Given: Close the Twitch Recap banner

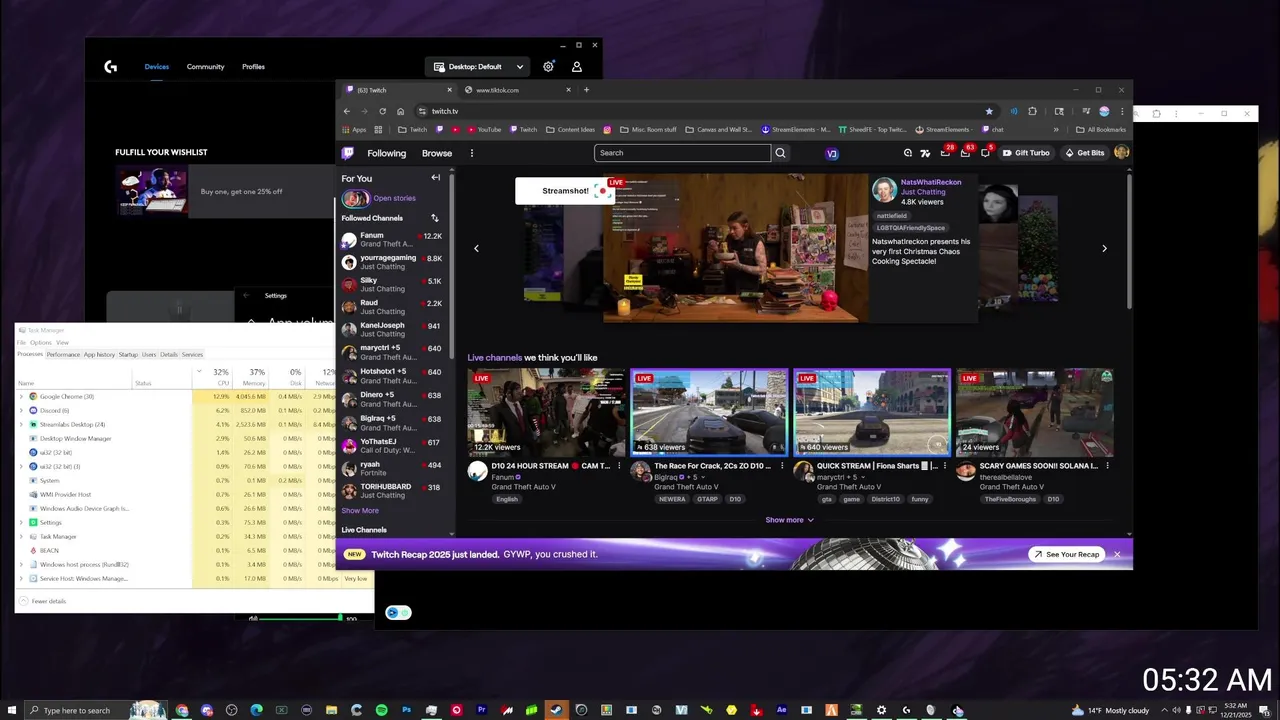Looking at the screenshot, I should point(1117,554).
